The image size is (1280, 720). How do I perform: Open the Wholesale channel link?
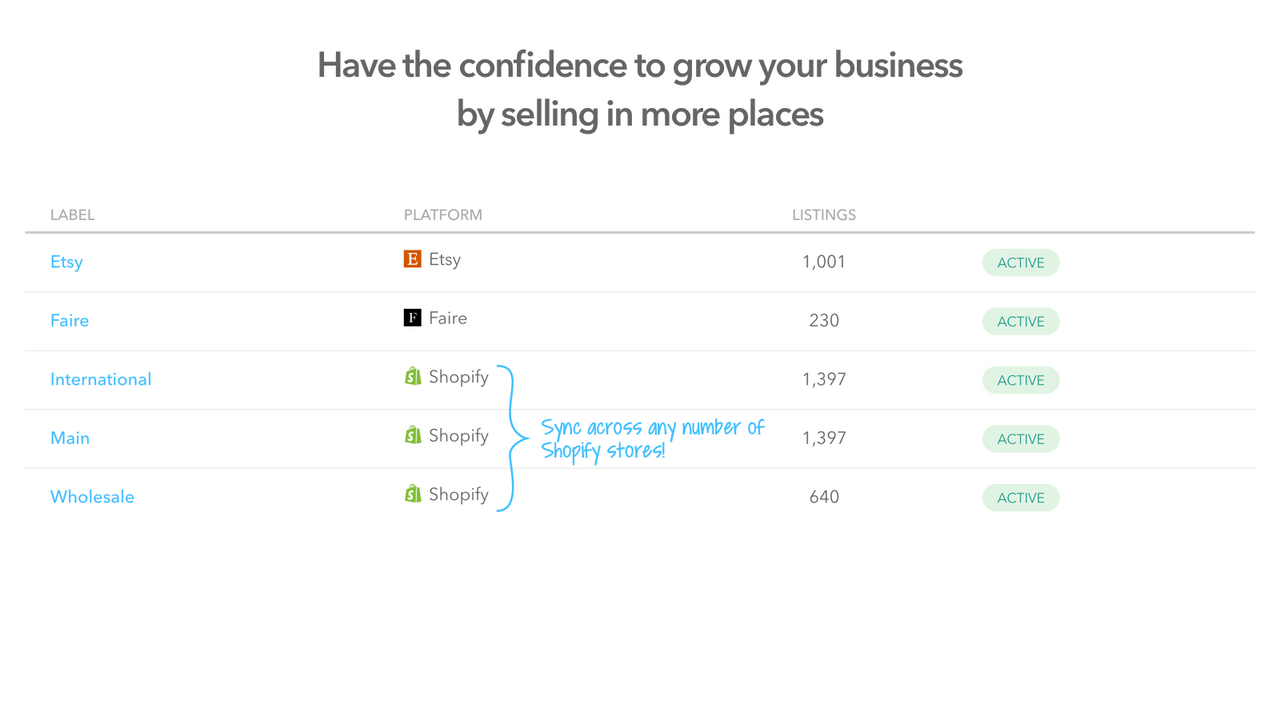click(x=92, y=496)
